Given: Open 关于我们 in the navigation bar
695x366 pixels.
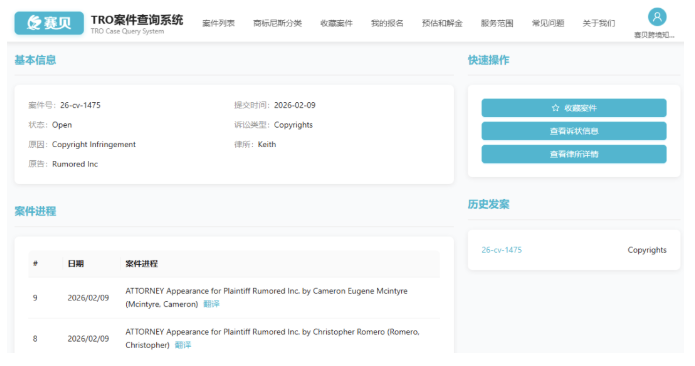Looking at the screenshot, I should [x=598, y=23].
